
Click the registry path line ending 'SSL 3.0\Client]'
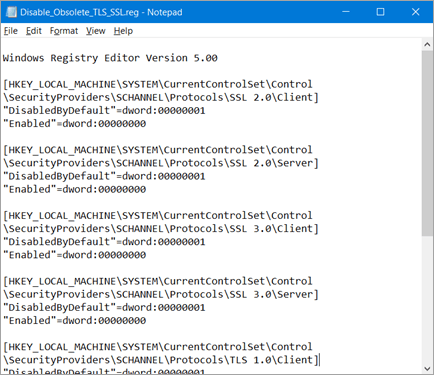coord(161,229)
